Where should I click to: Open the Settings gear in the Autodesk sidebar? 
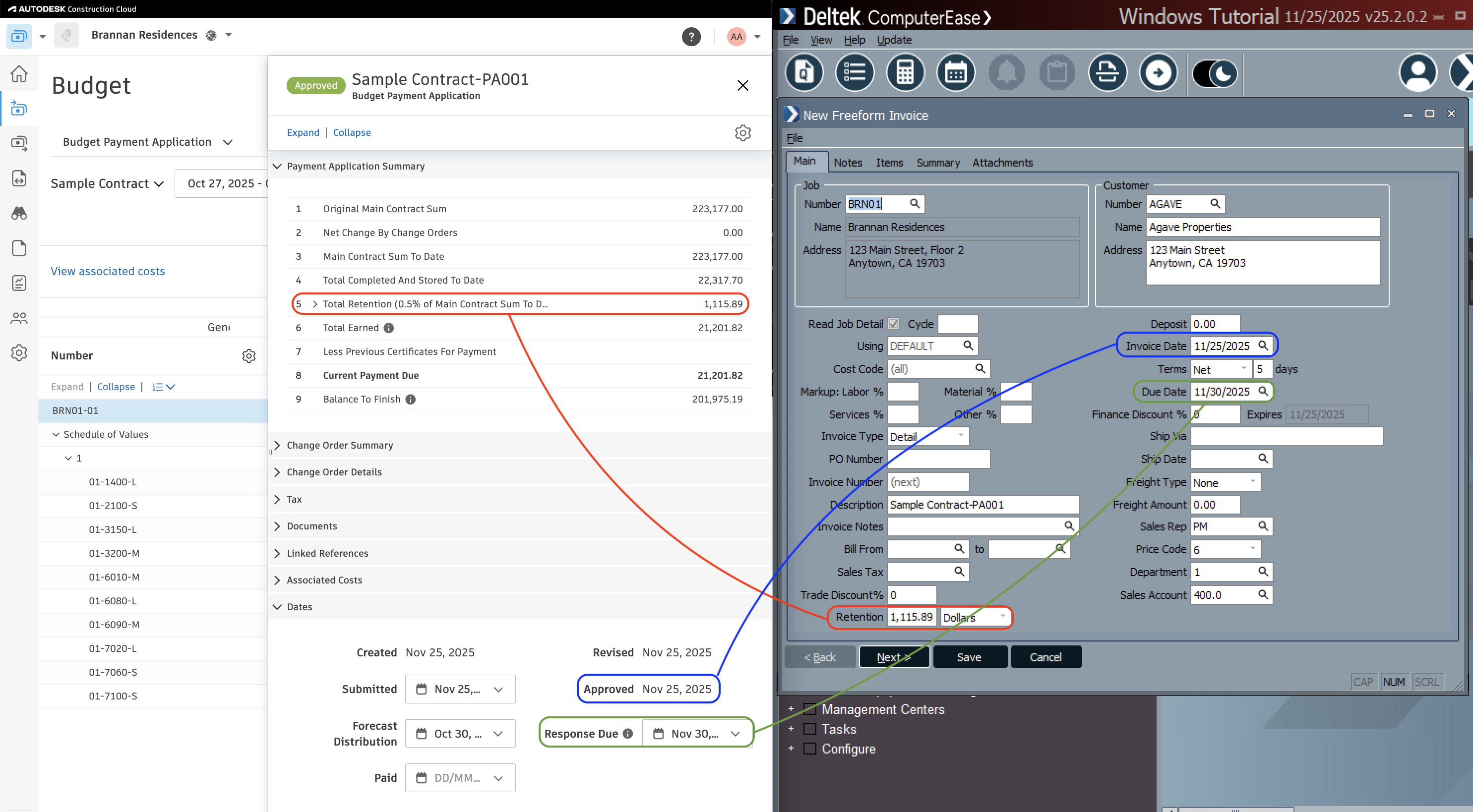19,352
